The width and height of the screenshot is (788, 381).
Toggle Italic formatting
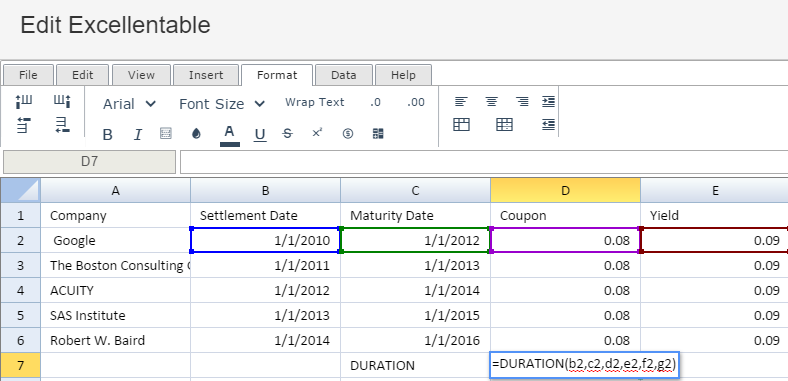[x=138, y=135]
